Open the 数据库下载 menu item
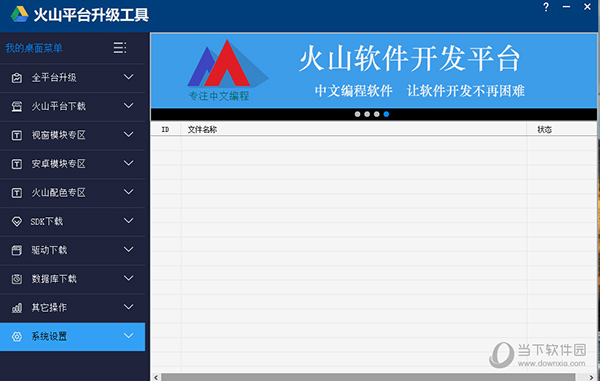Screen dimensions: 600x381 pyautogui.click(x=72, y=279)
